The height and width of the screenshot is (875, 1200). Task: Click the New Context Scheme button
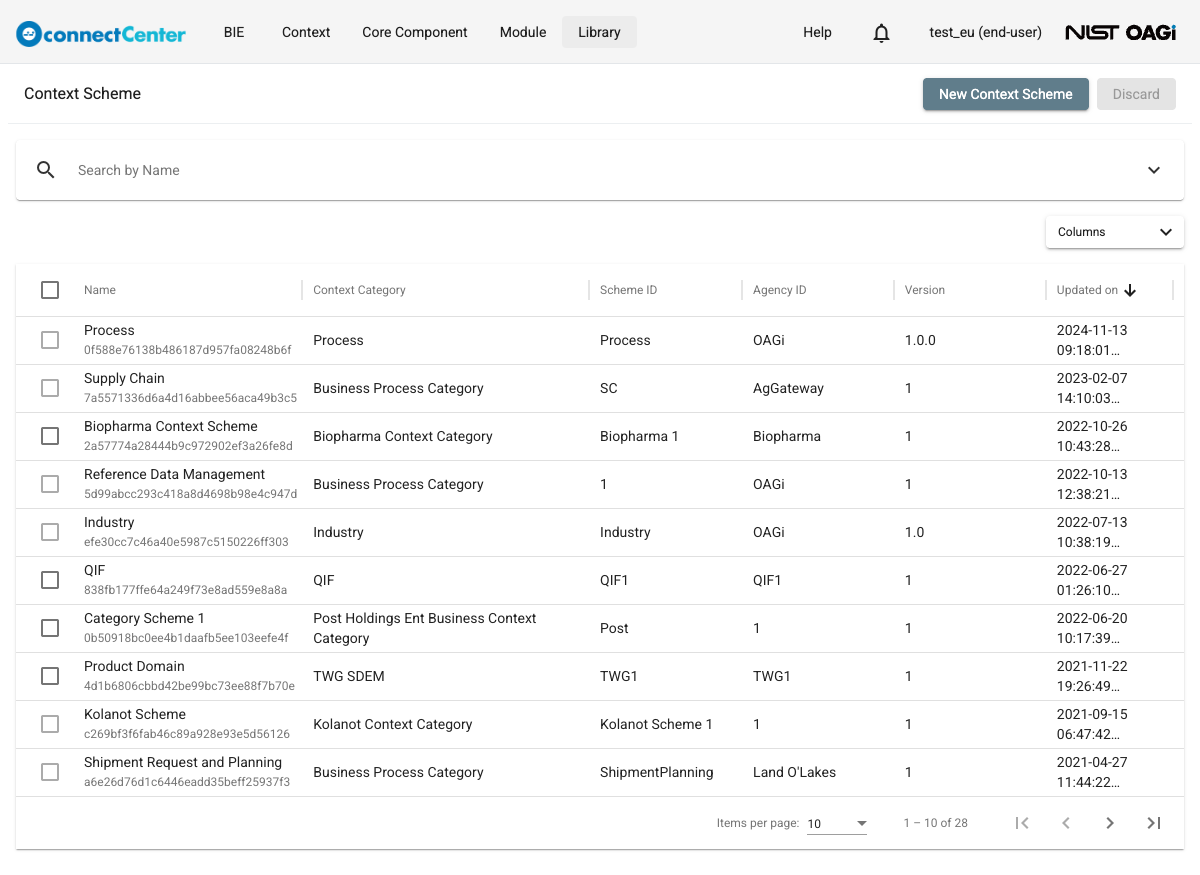[x=1005, y=94]
